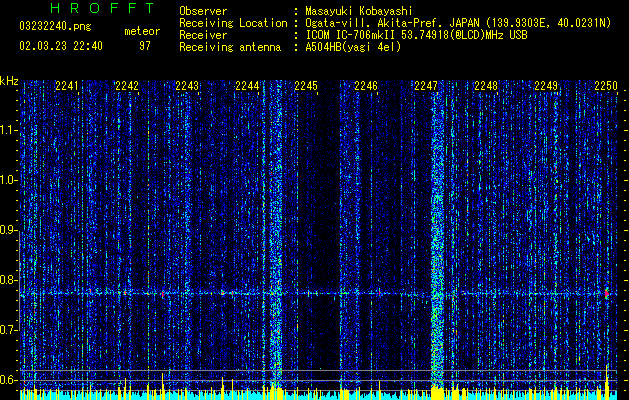Click the Receiving Location label

point(233,23)
